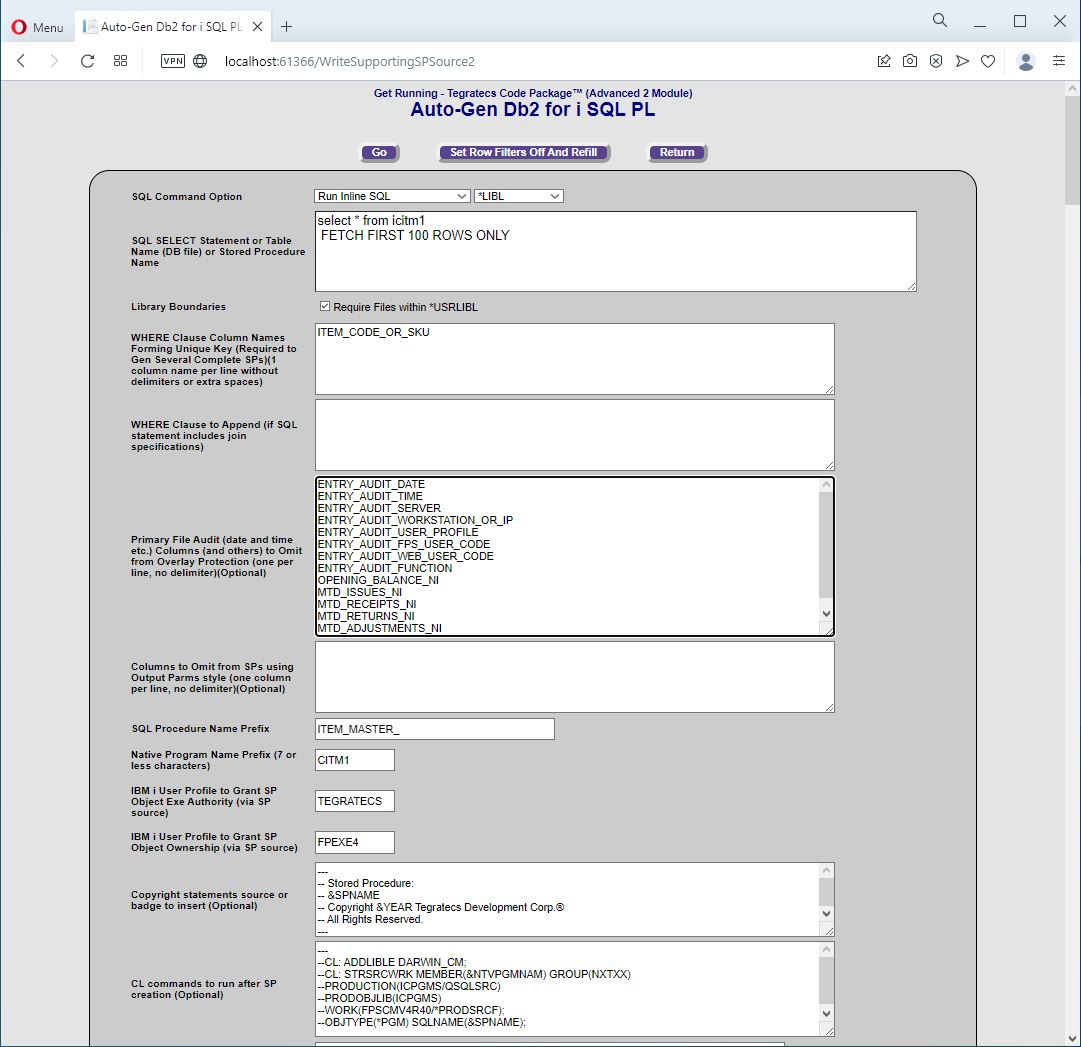Add page to bookmarks with heart icon
Screen dimensions: 1081x1047
988,61
